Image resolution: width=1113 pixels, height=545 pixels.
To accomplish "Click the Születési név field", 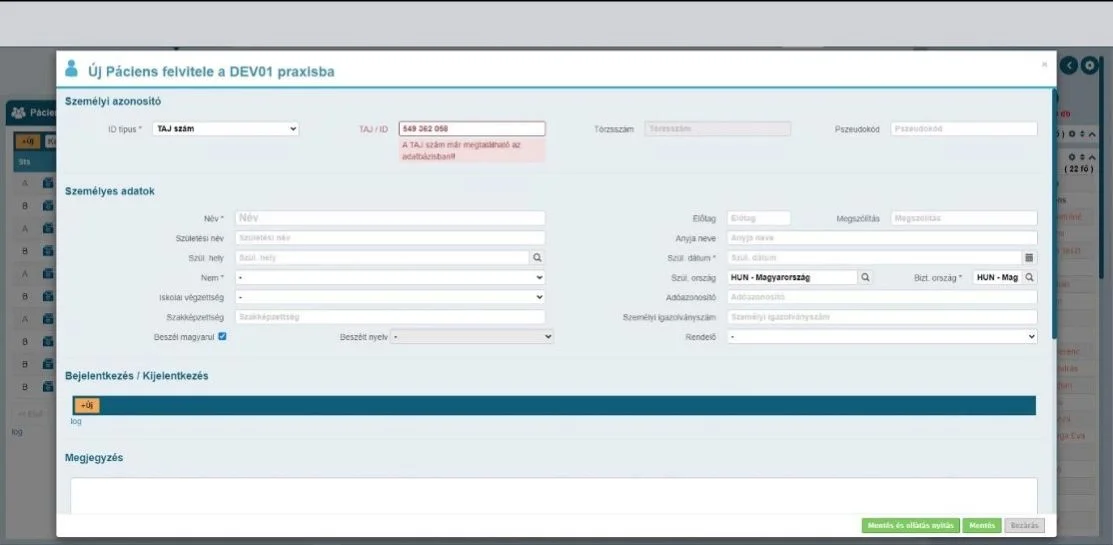I will point(390,238).
